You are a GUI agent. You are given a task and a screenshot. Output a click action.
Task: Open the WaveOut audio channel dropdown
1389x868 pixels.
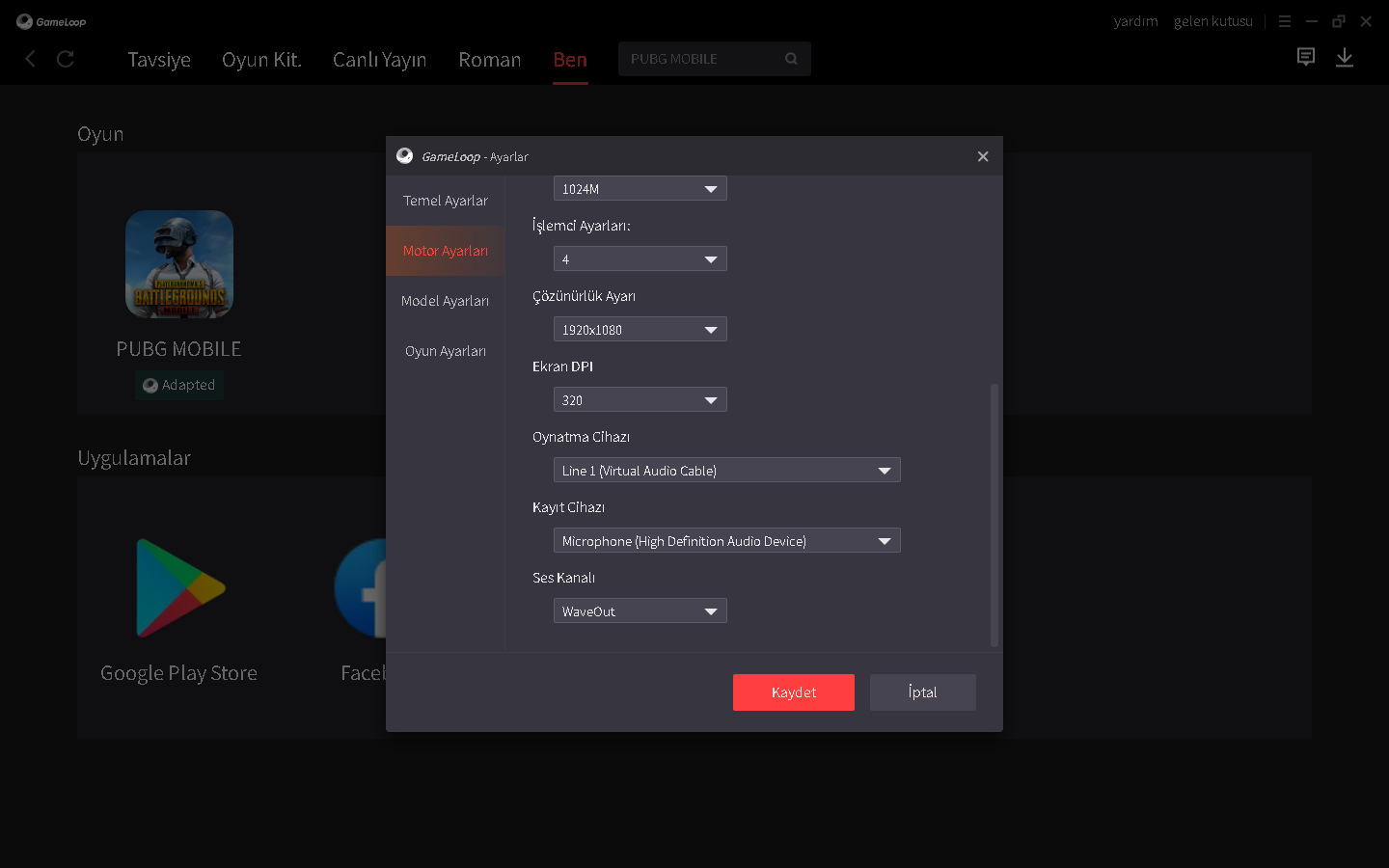point(640,610)
